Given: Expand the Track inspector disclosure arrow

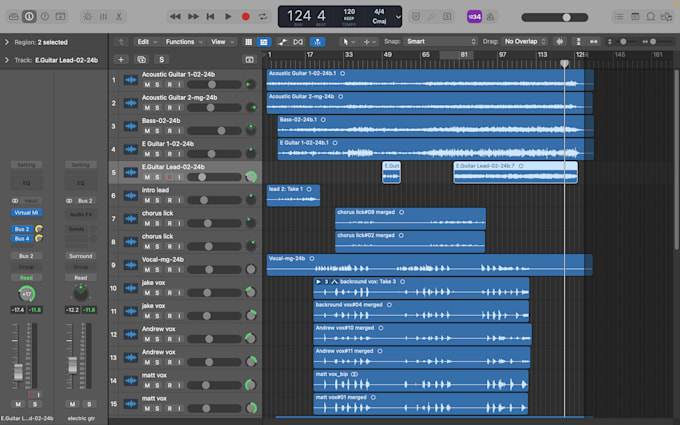Looking at the screenshot, I should (x=7, y=60).
